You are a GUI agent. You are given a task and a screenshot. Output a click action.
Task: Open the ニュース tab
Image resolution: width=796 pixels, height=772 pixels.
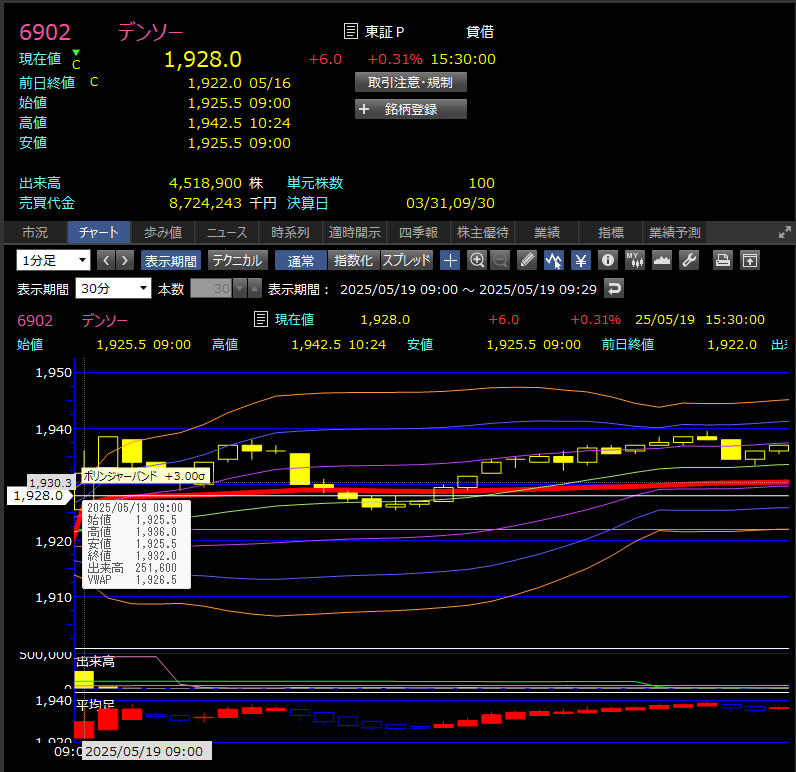click(x=227, y=232)
